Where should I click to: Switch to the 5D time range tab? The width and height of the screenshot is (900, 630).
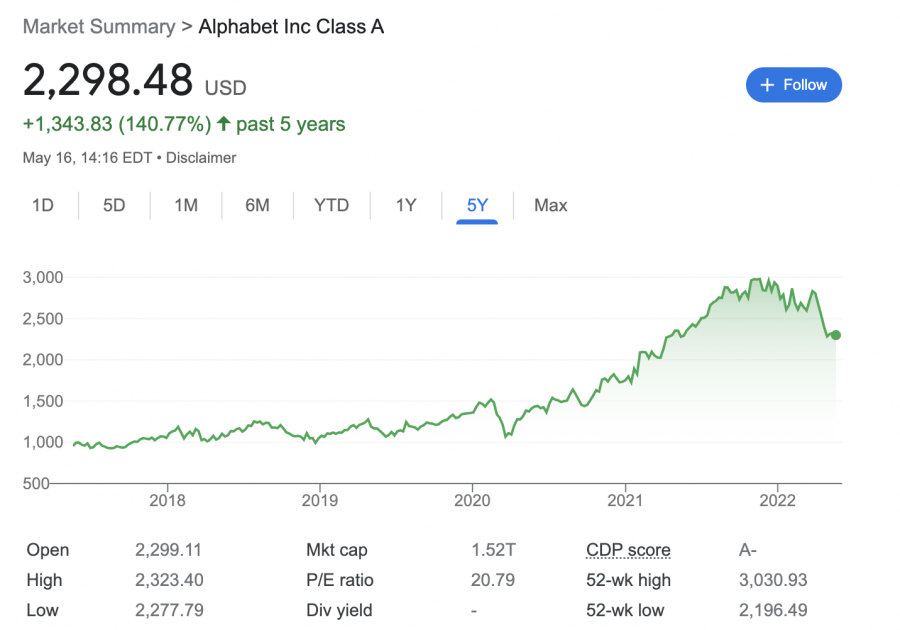113,205
